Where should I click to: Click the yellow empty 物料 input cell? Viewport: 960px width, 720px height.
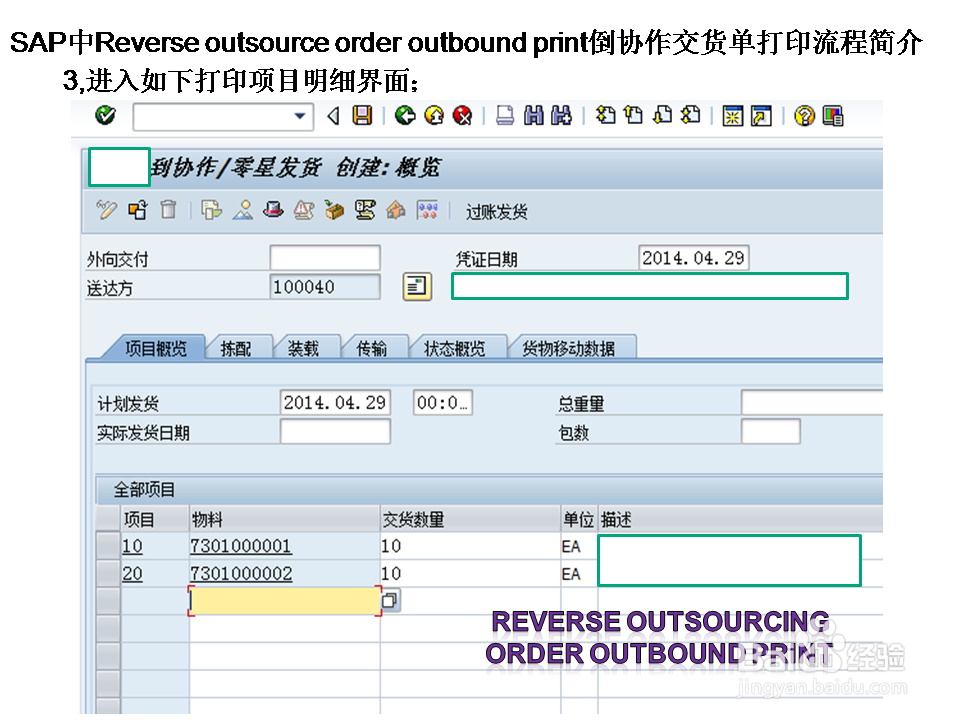click(x=285, y=601)
